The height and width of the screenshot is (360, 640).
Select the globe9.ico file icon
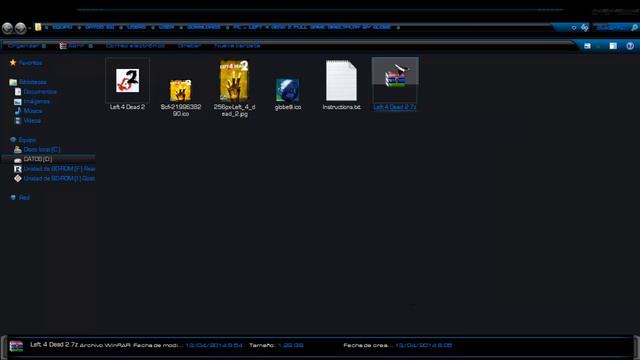pyautogui.click(x=287, y=90)
